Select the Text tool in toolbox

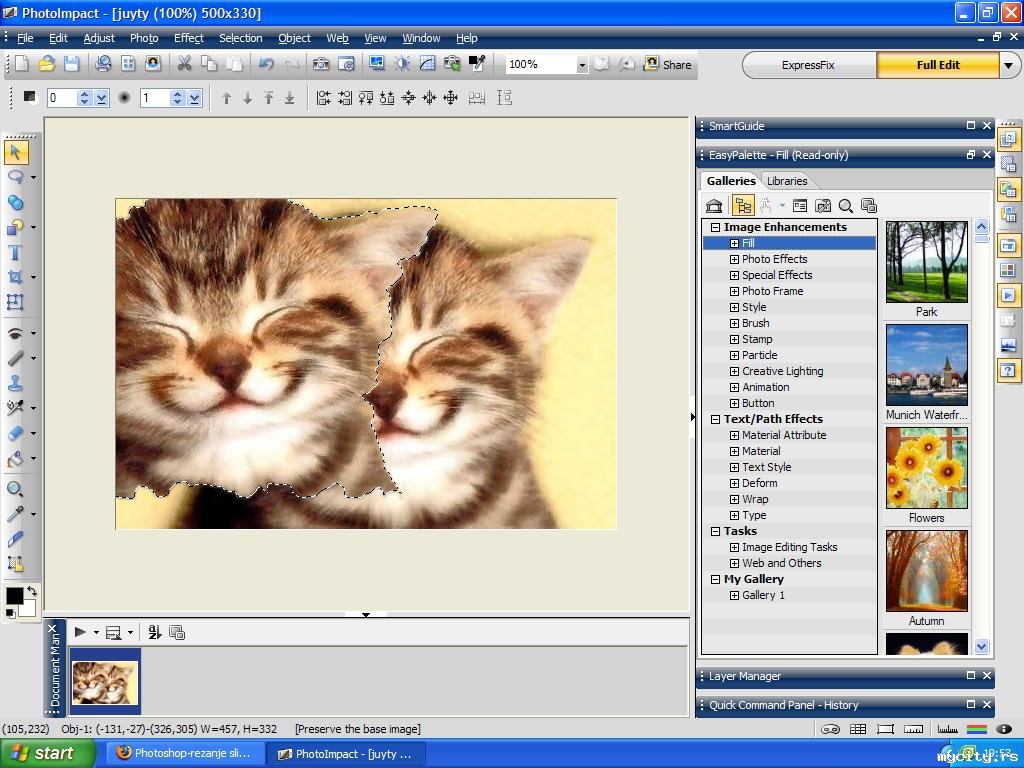pos(15,252)
